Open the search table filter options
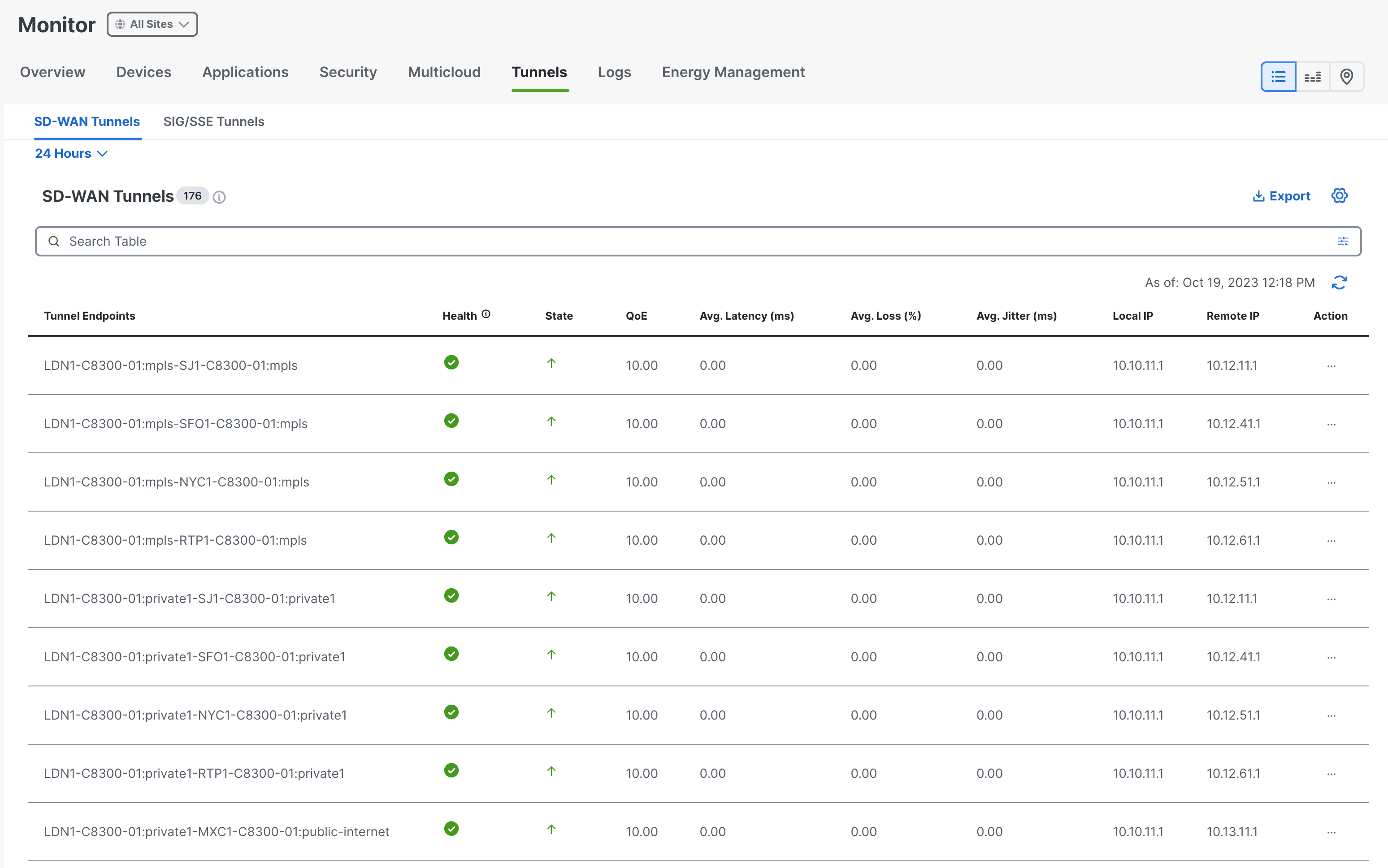 tap(1343, 241)
